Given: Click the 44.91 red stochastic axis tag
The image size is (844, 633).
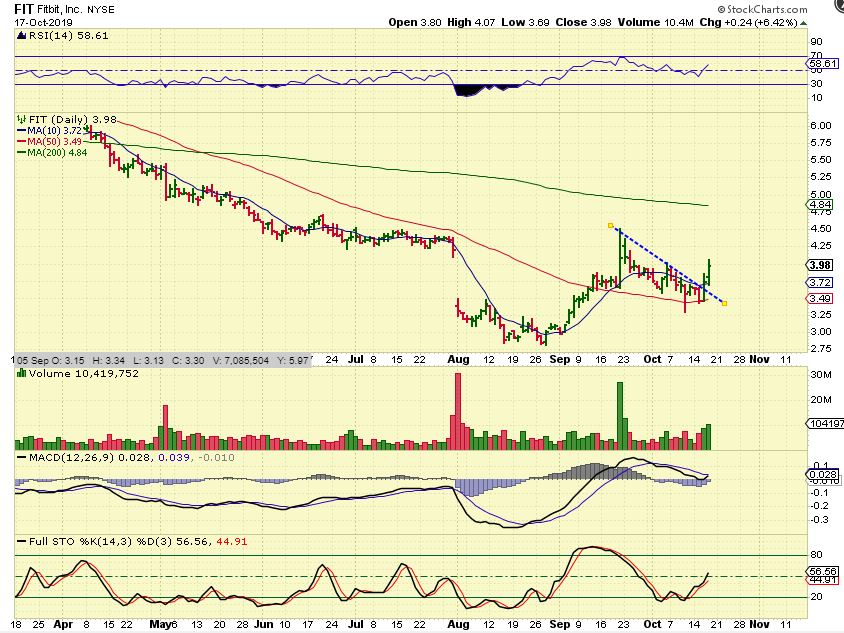Looking at the screenshot, I should 823,580.
